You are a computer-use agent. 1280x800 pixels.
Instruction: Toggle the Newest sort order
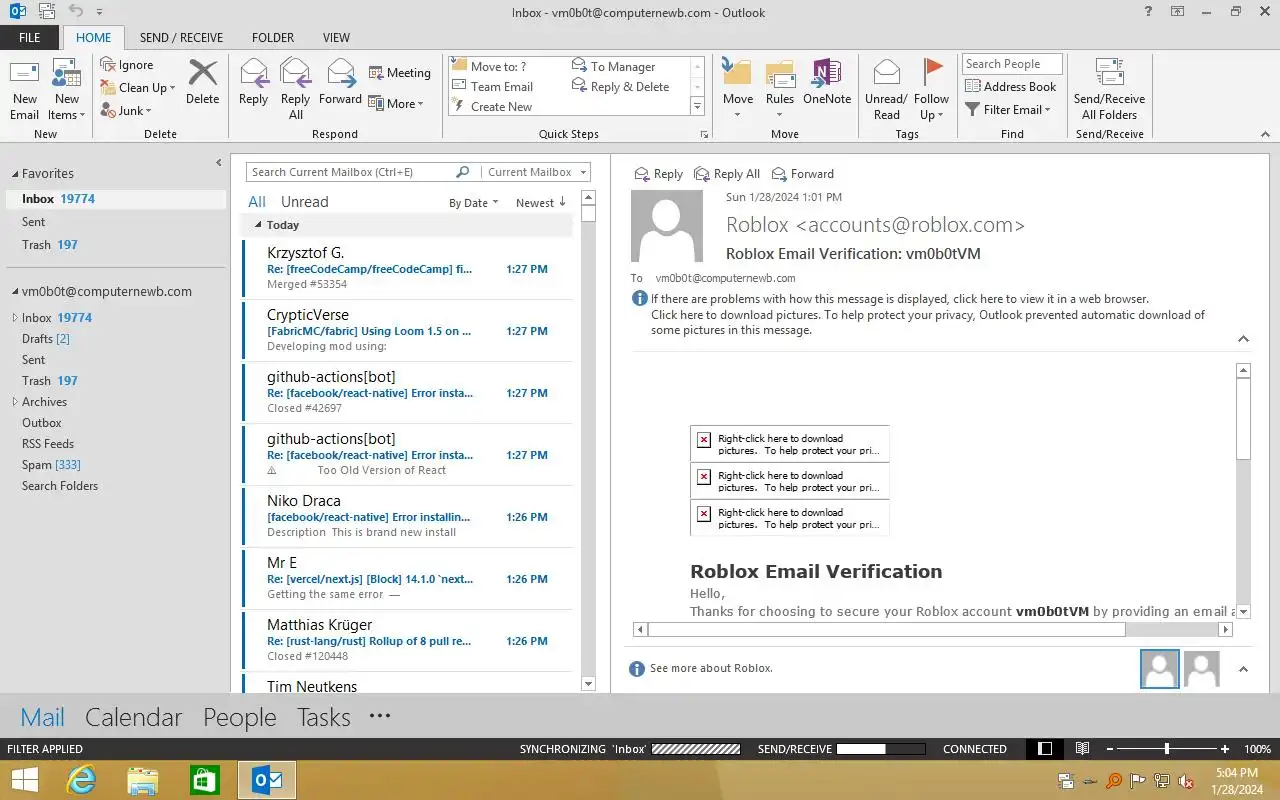[541, 203]
